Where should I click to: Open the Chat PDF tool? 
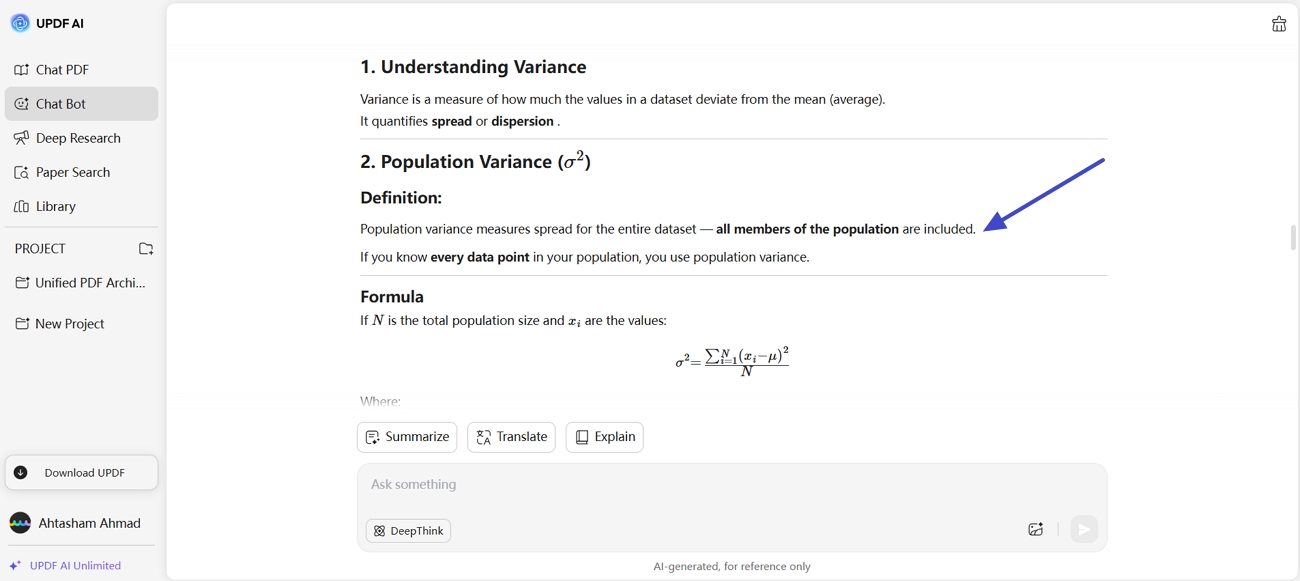[x=60, y=69]
